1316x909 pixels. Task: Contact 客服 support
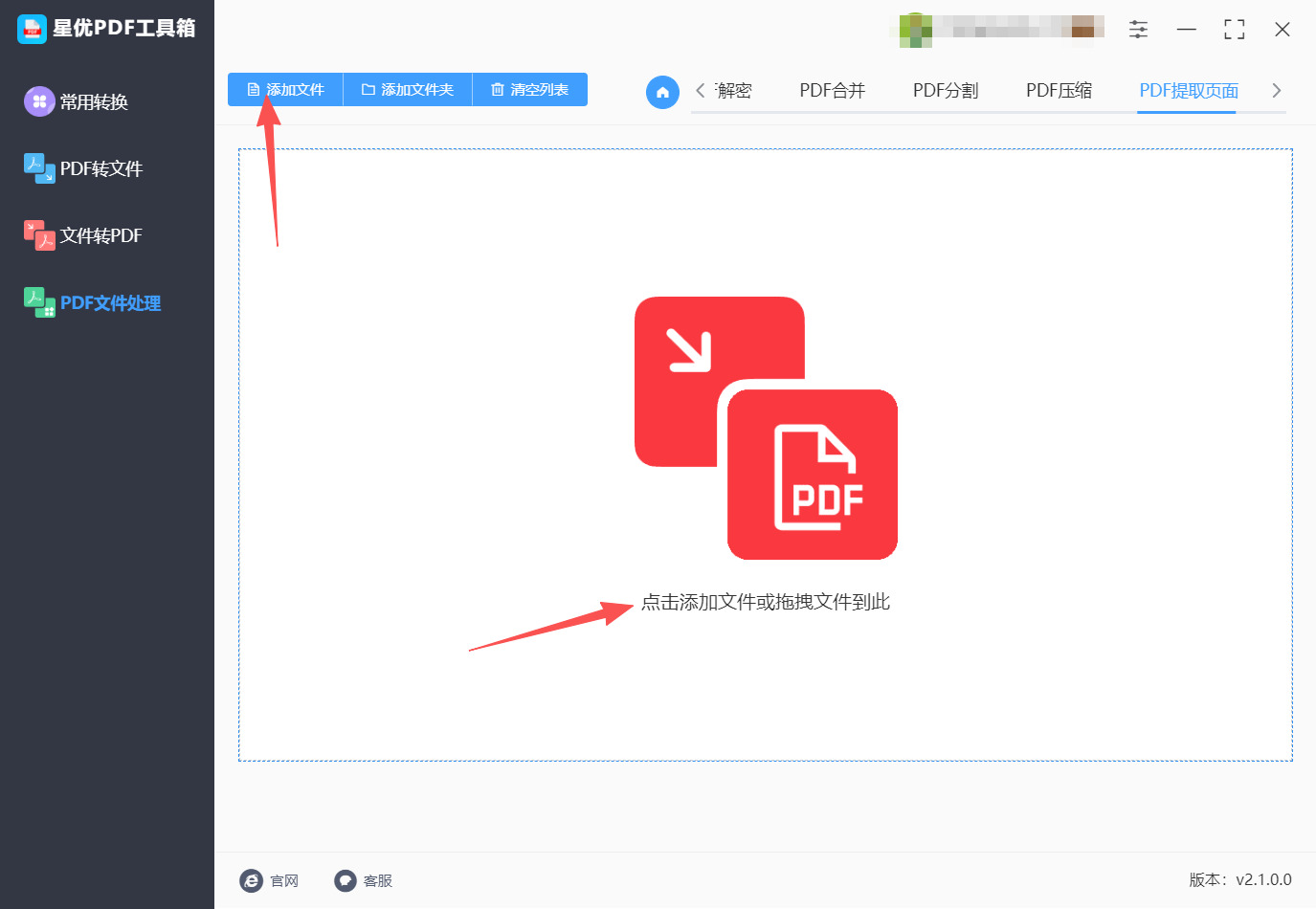click(x=364, y=880)
